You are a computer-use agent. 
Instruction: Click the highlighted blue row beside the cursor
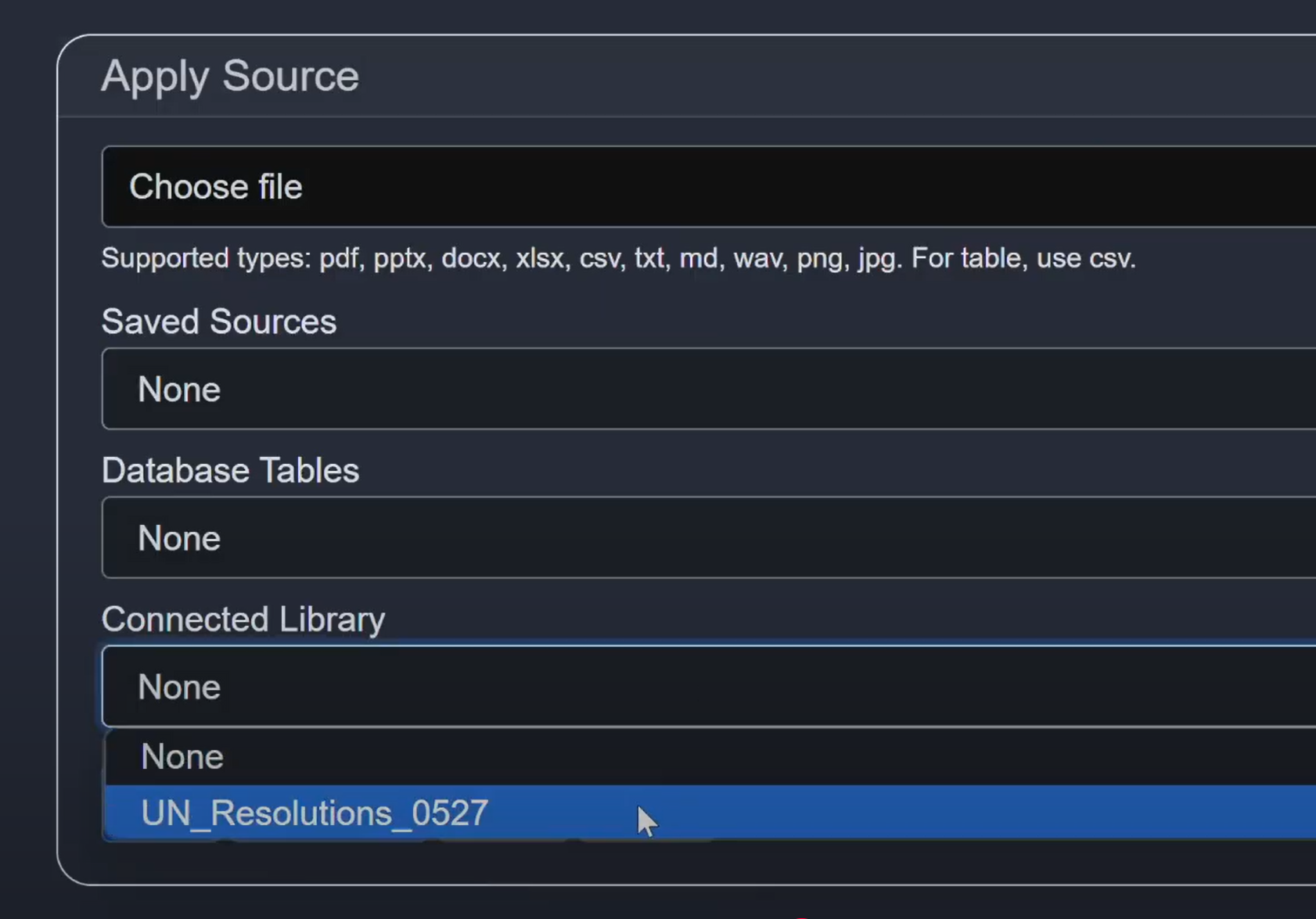tap(939, 813)
